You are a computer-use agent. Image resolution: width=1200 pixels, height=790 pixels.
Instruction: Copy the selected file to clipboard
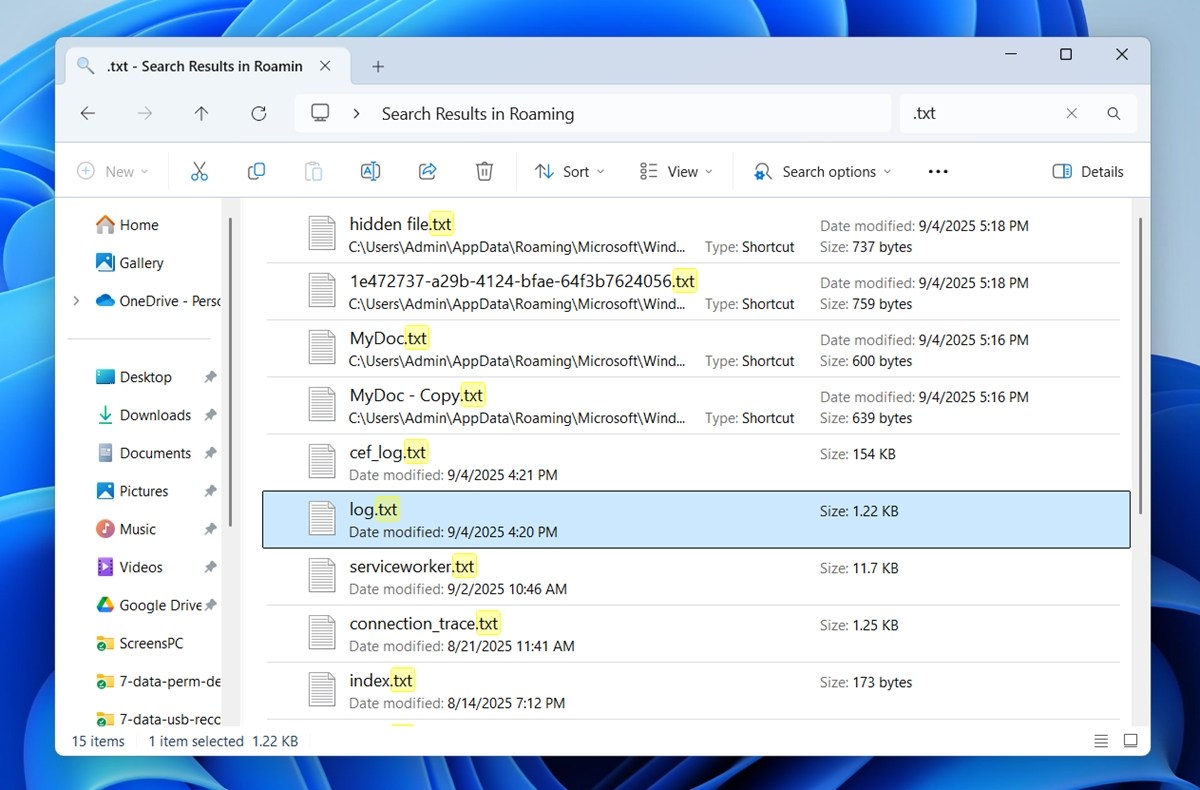coord(256,171)
